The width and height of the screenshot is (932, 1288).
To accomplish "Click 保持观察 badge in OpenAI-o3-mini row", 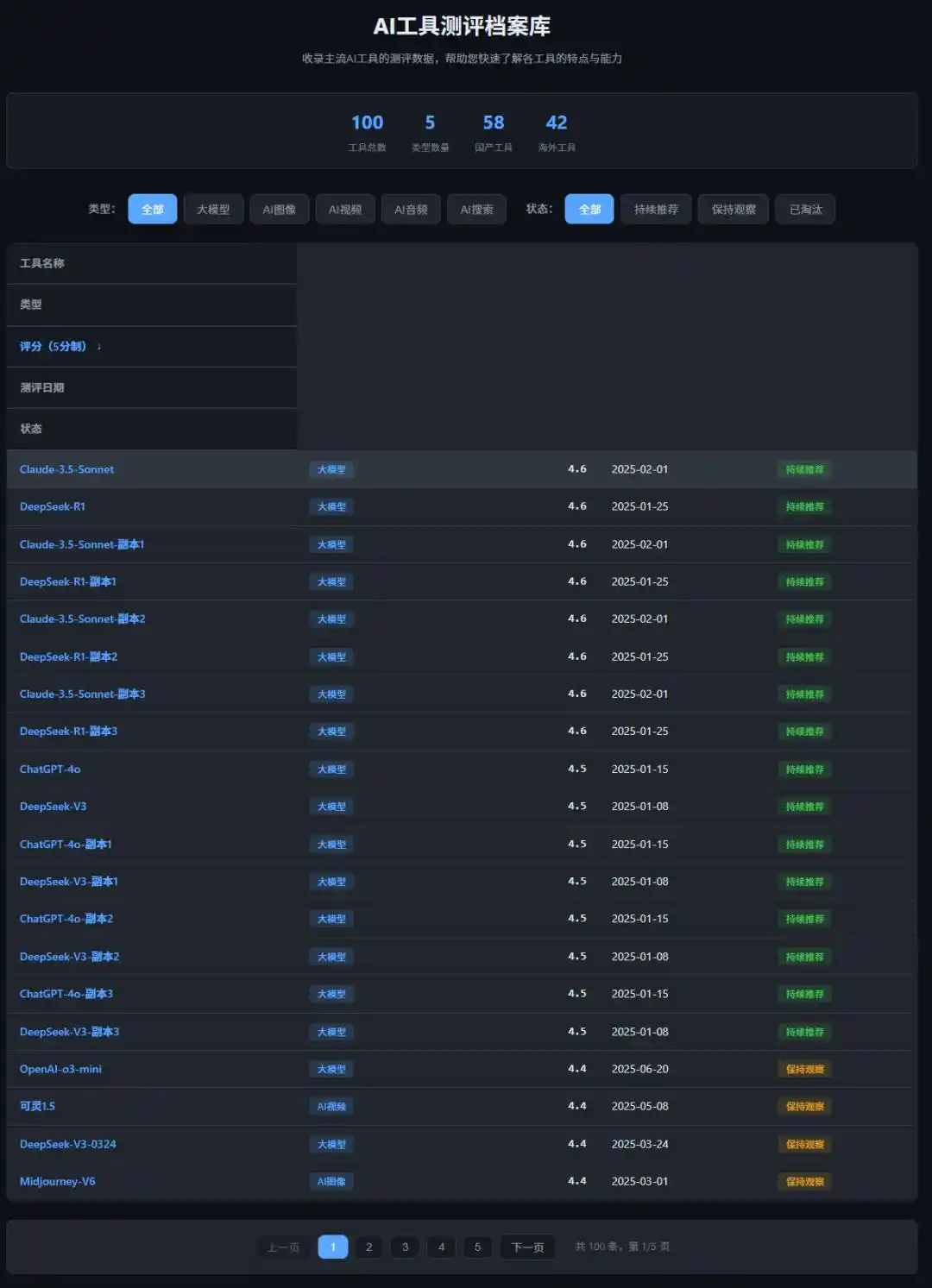I will [x=805, y=1069].
